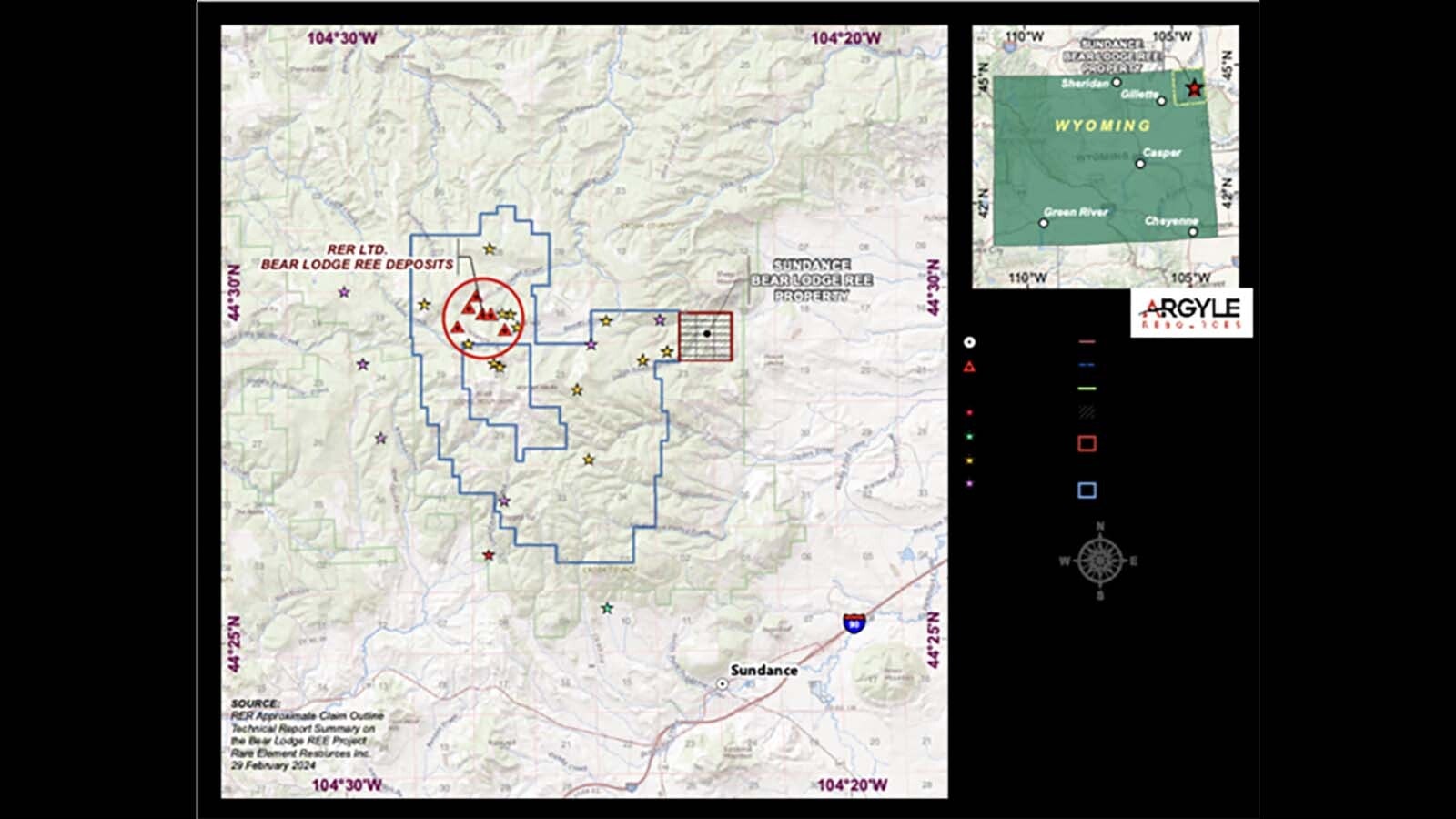Image resolution: width=1456 pixels, height=819 pixels.
Task: Click the Argyle Resources logo
Action: click(1191, 313)
